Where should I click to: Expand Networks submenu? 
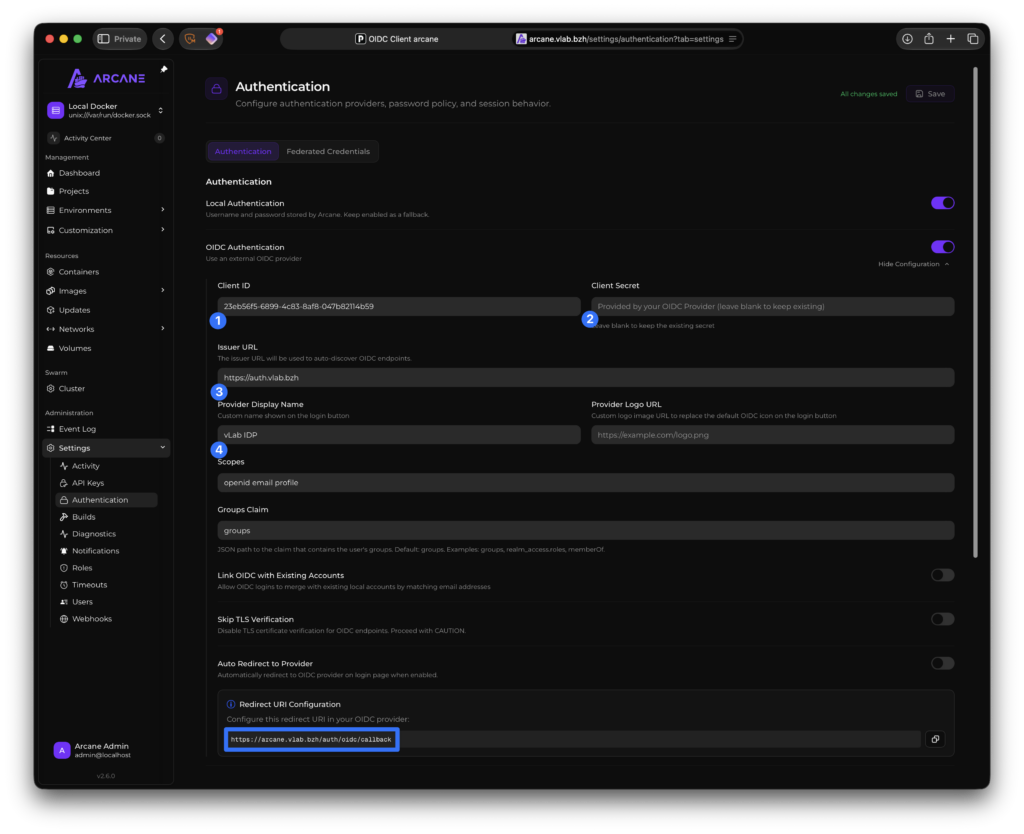pyautogui.click(x=163, y=329)
